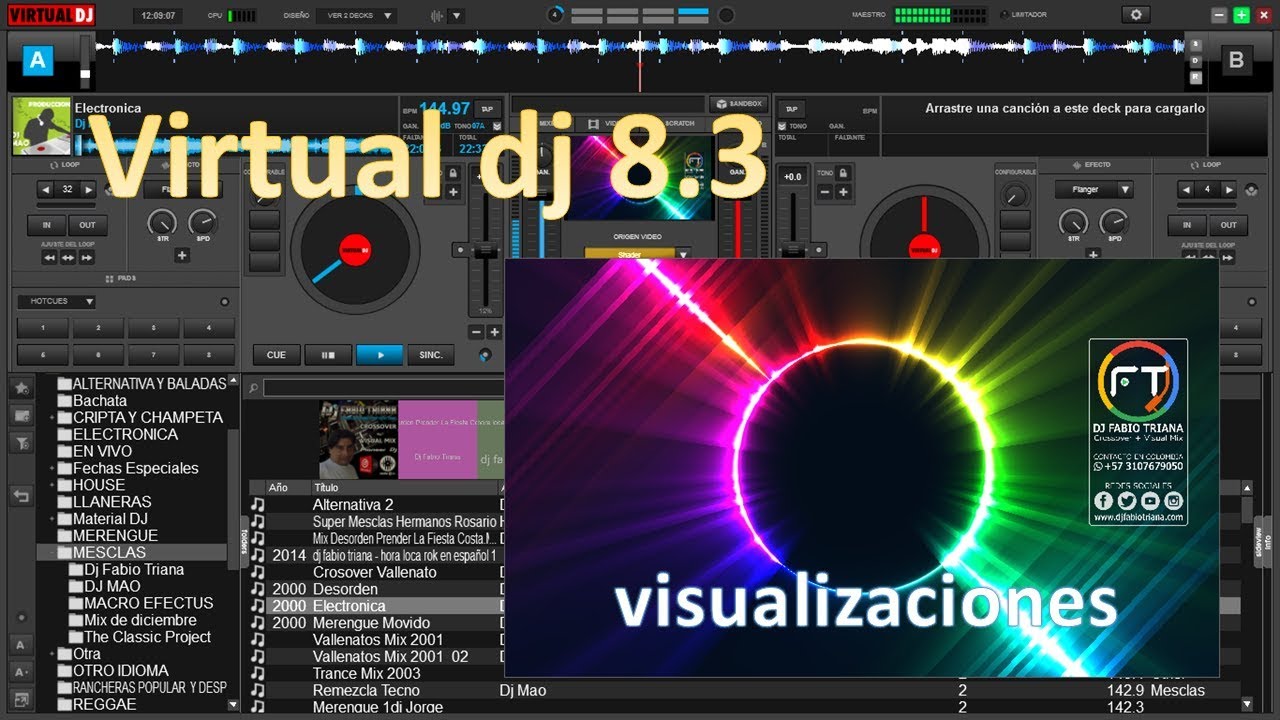
Task: Play deck A
Action: (x=379, y=354)
